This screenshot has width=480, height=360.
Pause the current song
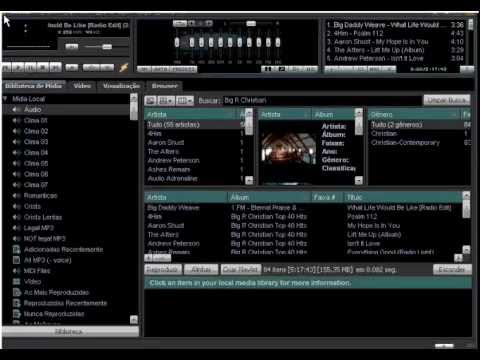(x=31, y=68)
